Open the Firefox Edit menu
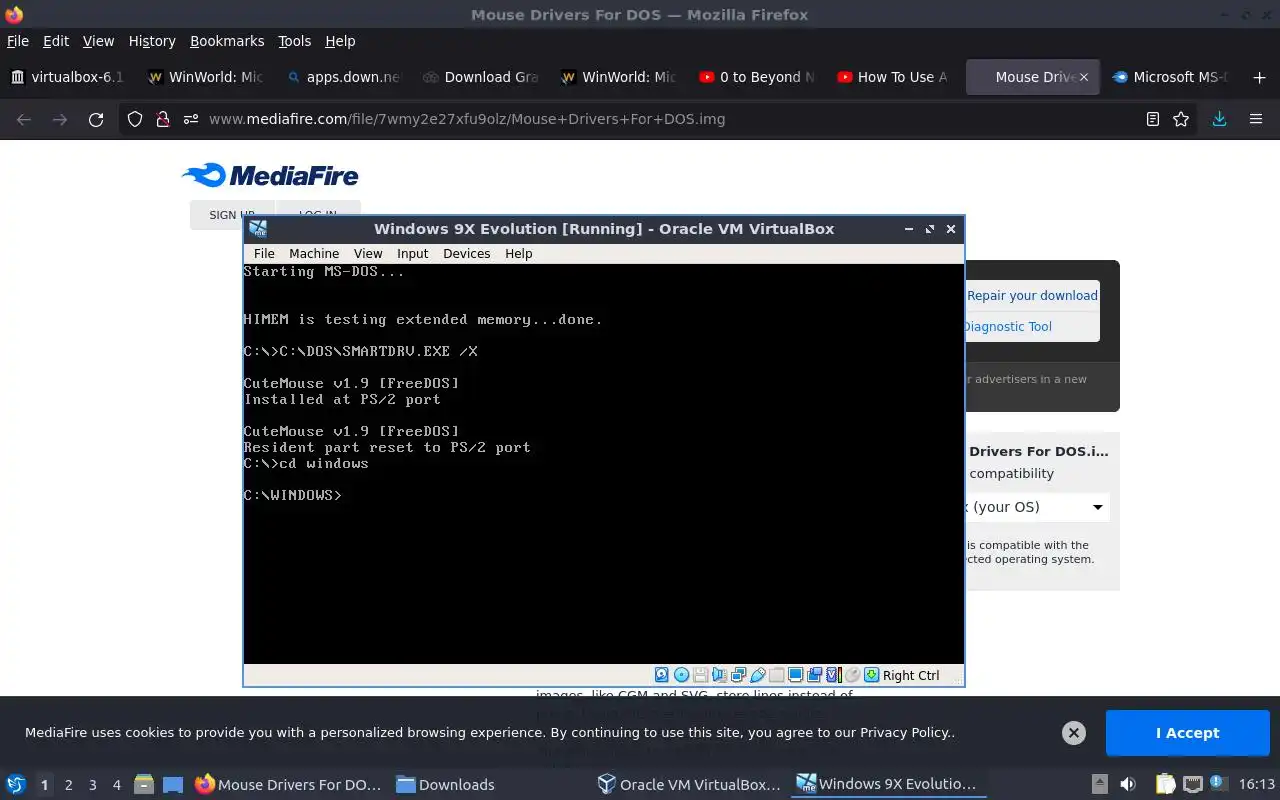The image size is (1280, 800). tap(56, 41)
